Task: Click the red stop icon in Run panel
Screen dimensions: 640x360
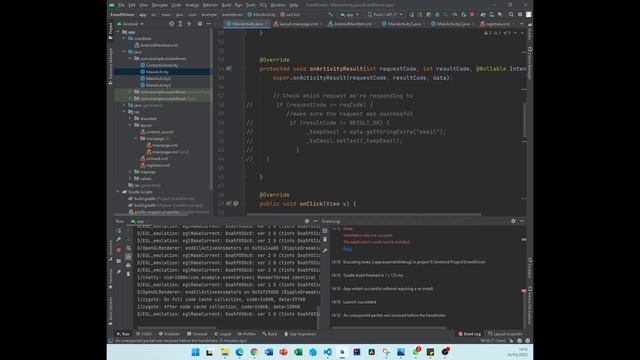Action: coord(119,250)
